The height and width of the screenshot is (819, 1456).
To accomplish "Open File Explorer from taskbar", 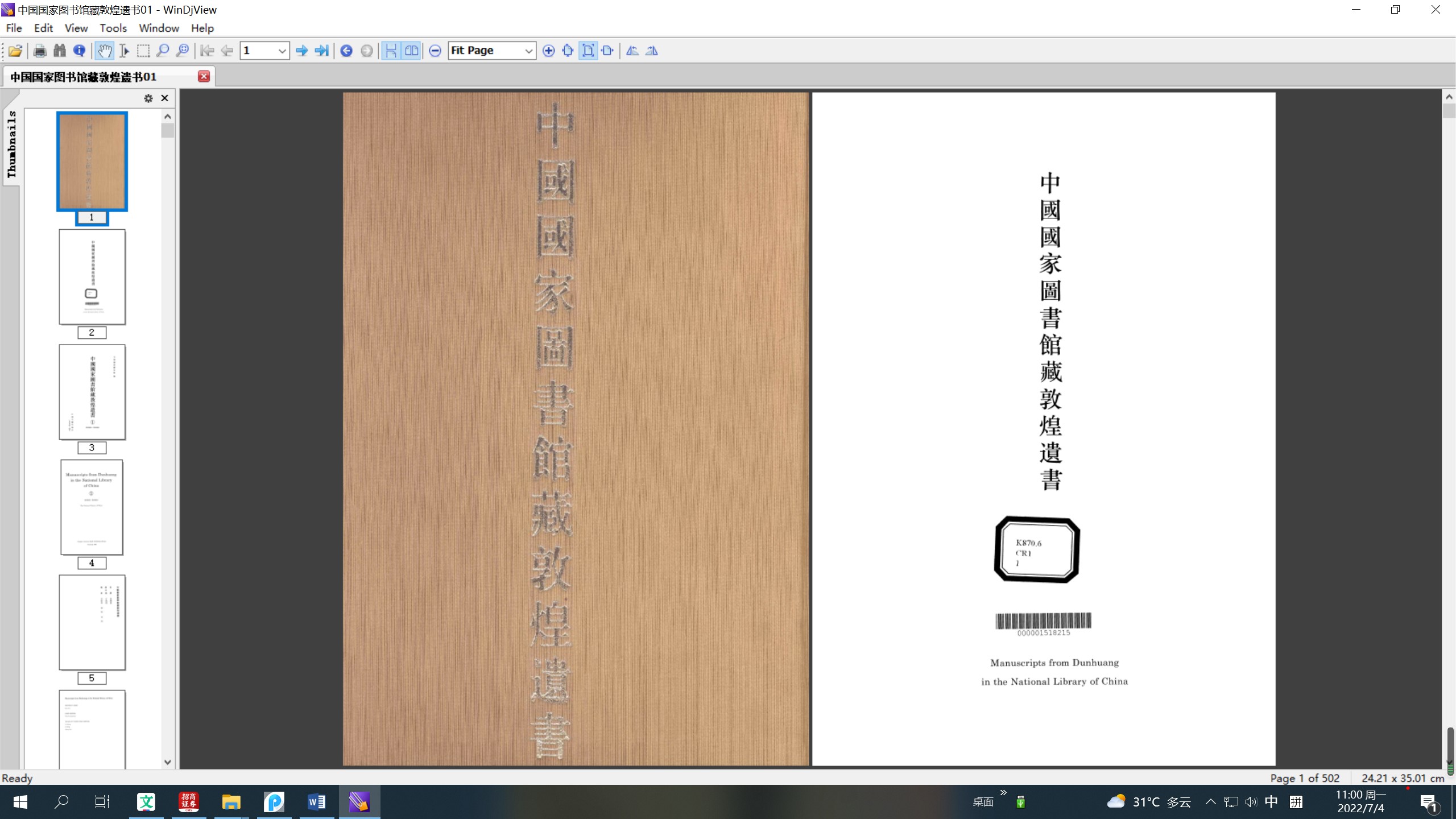I will (231, 802).
